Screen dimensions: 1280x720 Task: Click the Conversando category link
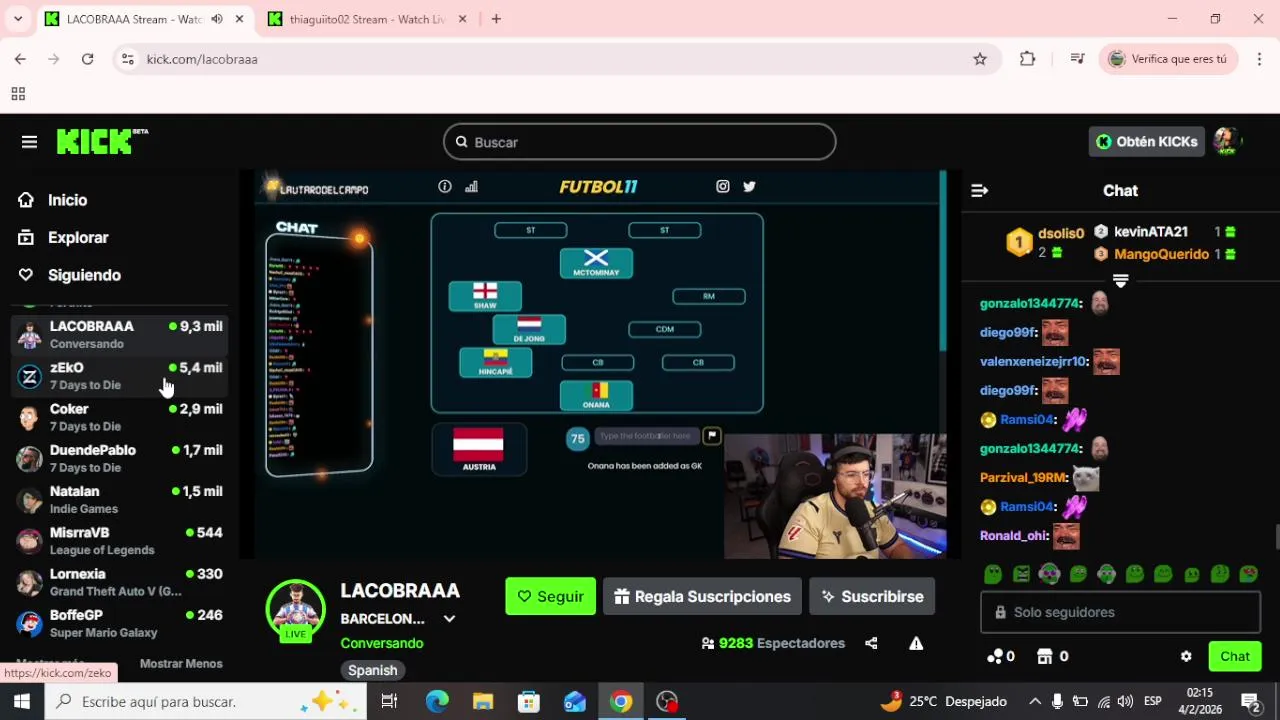coord(381,643)
